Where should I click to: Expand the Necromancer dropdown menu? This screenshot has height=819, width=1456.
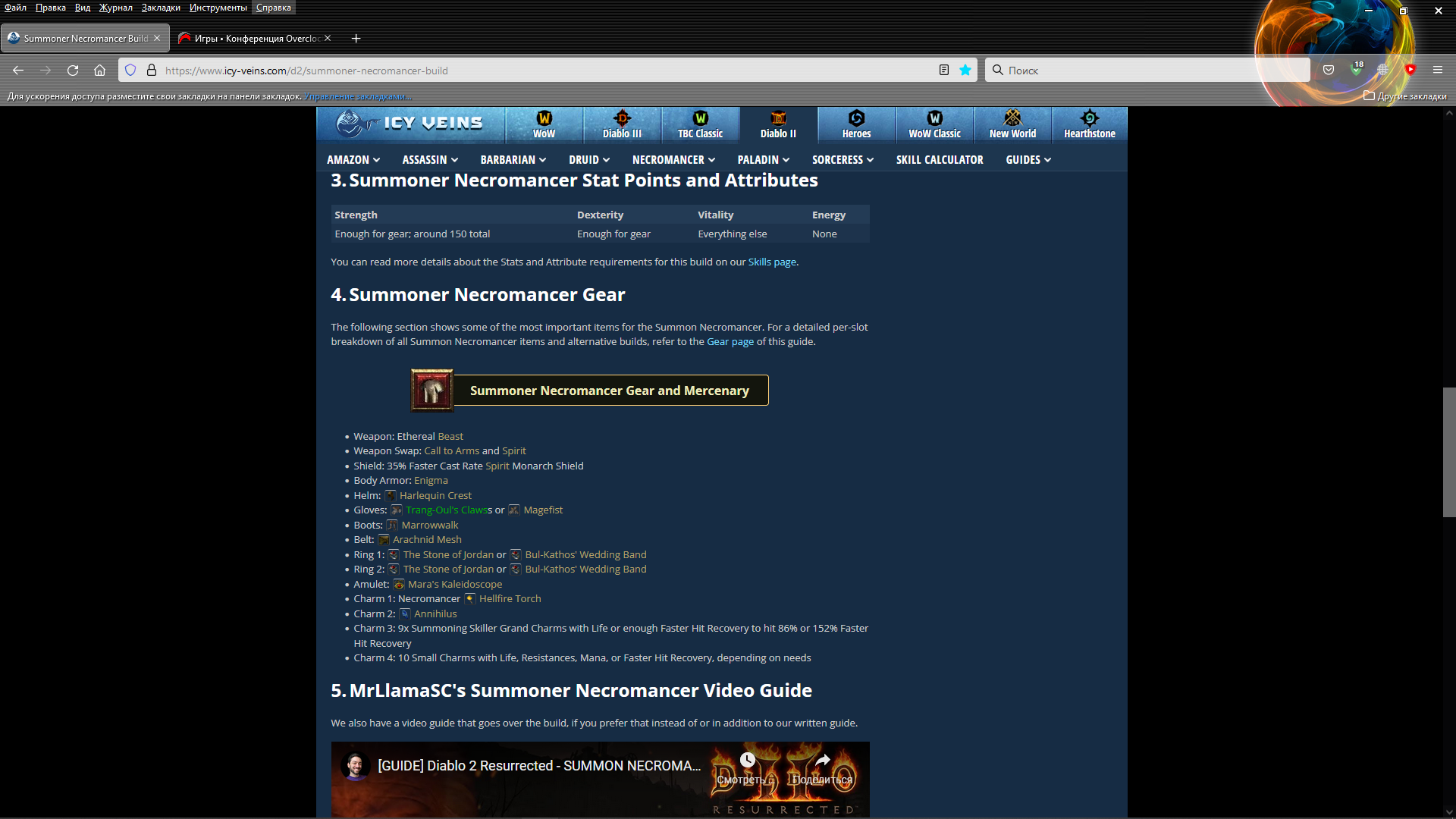click(x=673, y=160)
